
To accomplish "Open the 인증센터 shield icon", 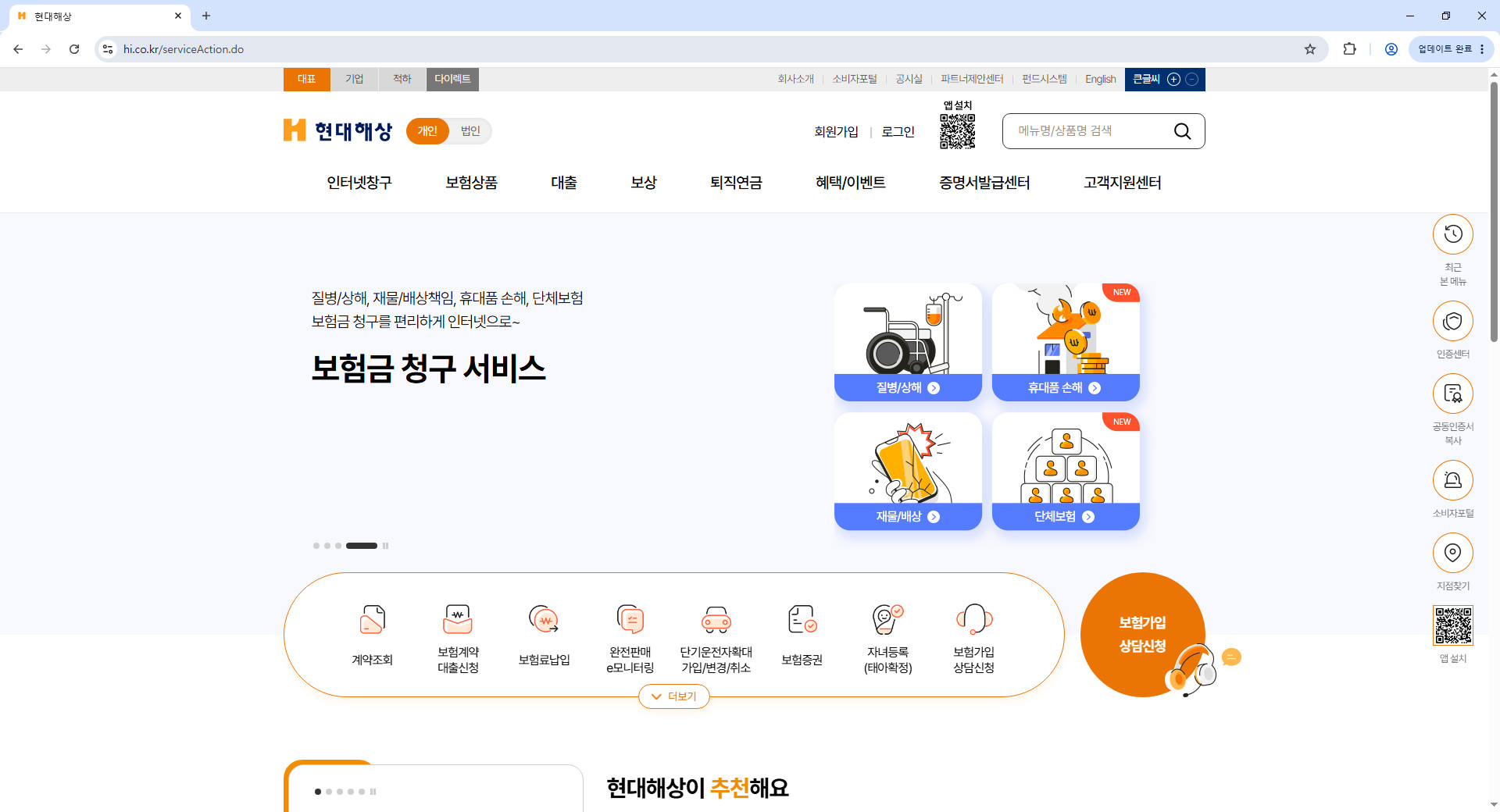I will [x=1452, y=321].
